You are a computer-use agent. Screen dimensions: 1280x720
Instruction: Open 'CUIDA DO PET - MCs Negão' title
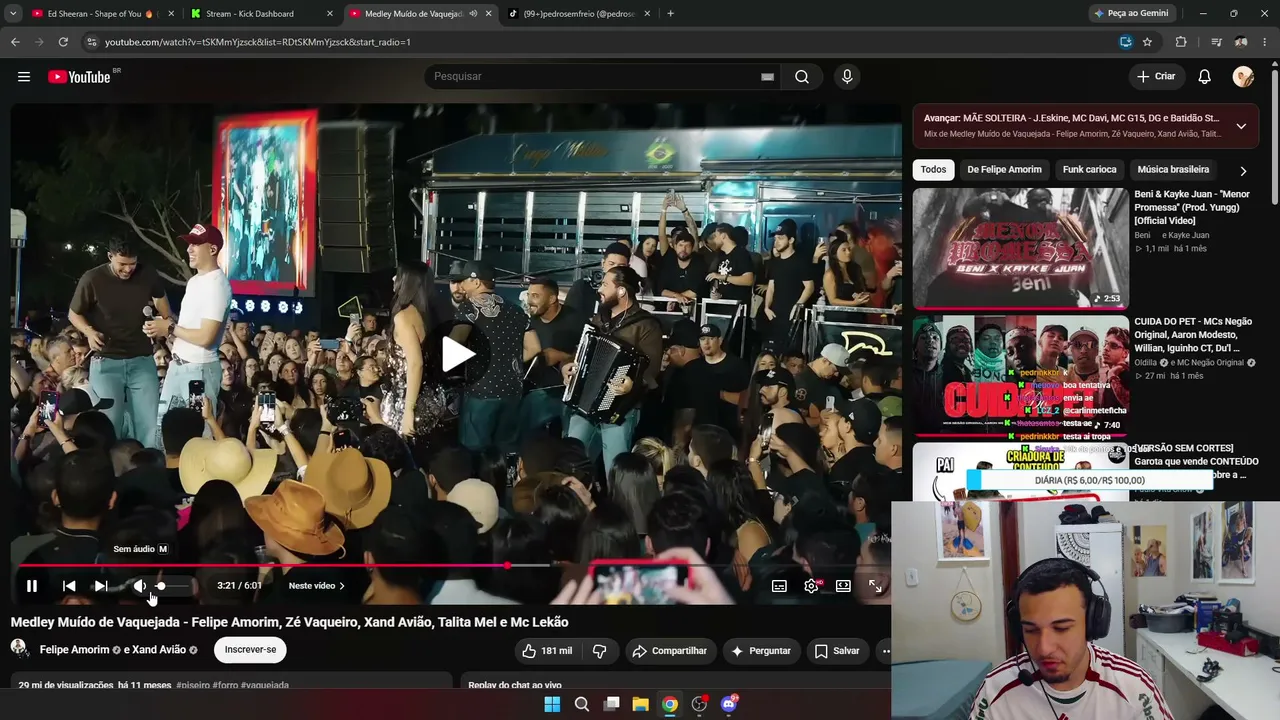pyautogui.click(x=1193, y=335)
